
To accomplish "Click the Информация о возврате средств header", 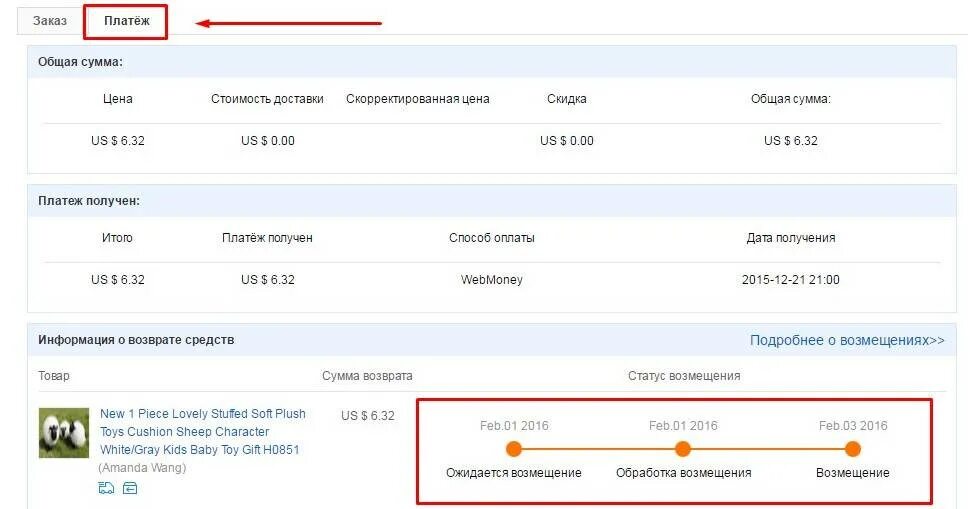I will [x=136, y=340].
